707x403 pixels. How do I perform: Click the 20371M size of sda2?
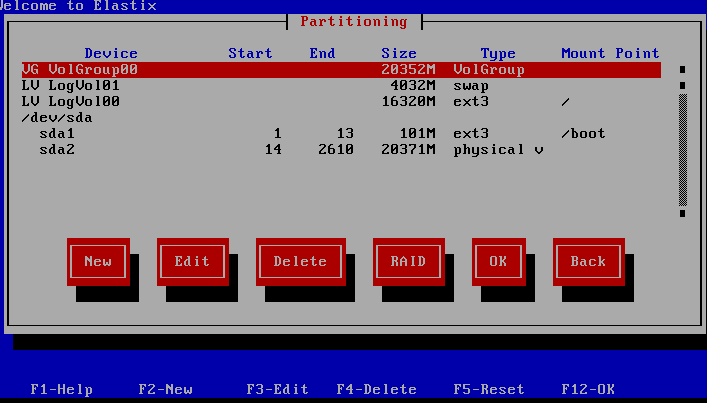(409, 150)
